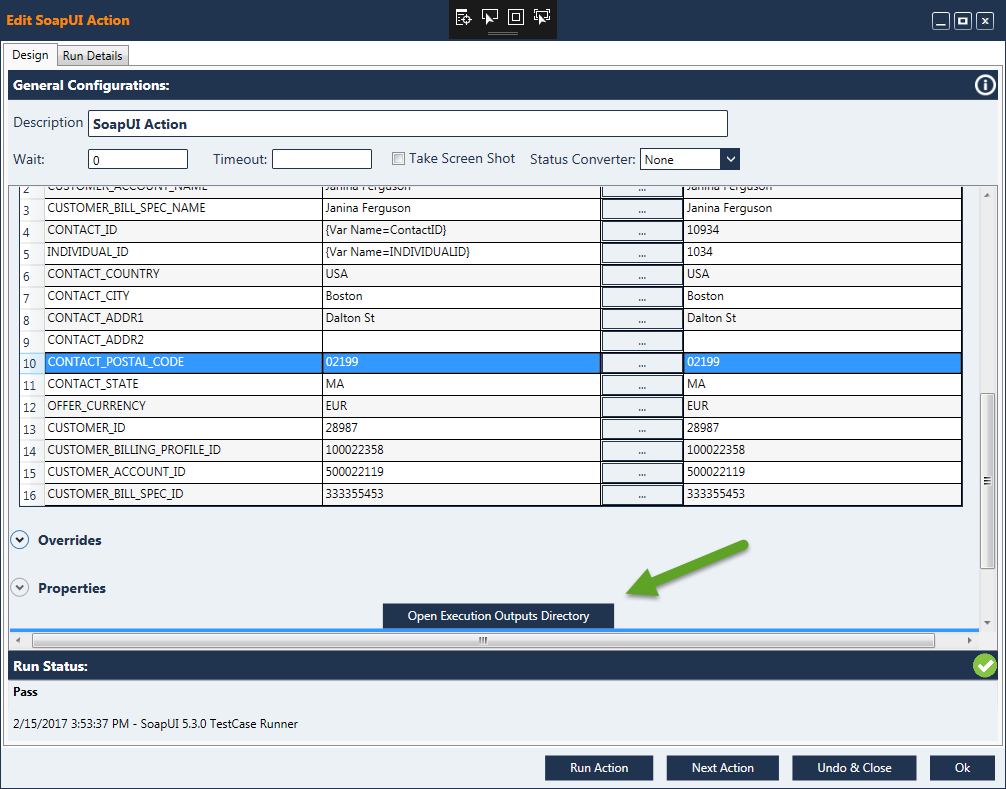Click ellipsis button in CUSTOMER_BILL_SPEC_ID row
The height and width of the screenshot is (789, 1006).
(642, 495)
